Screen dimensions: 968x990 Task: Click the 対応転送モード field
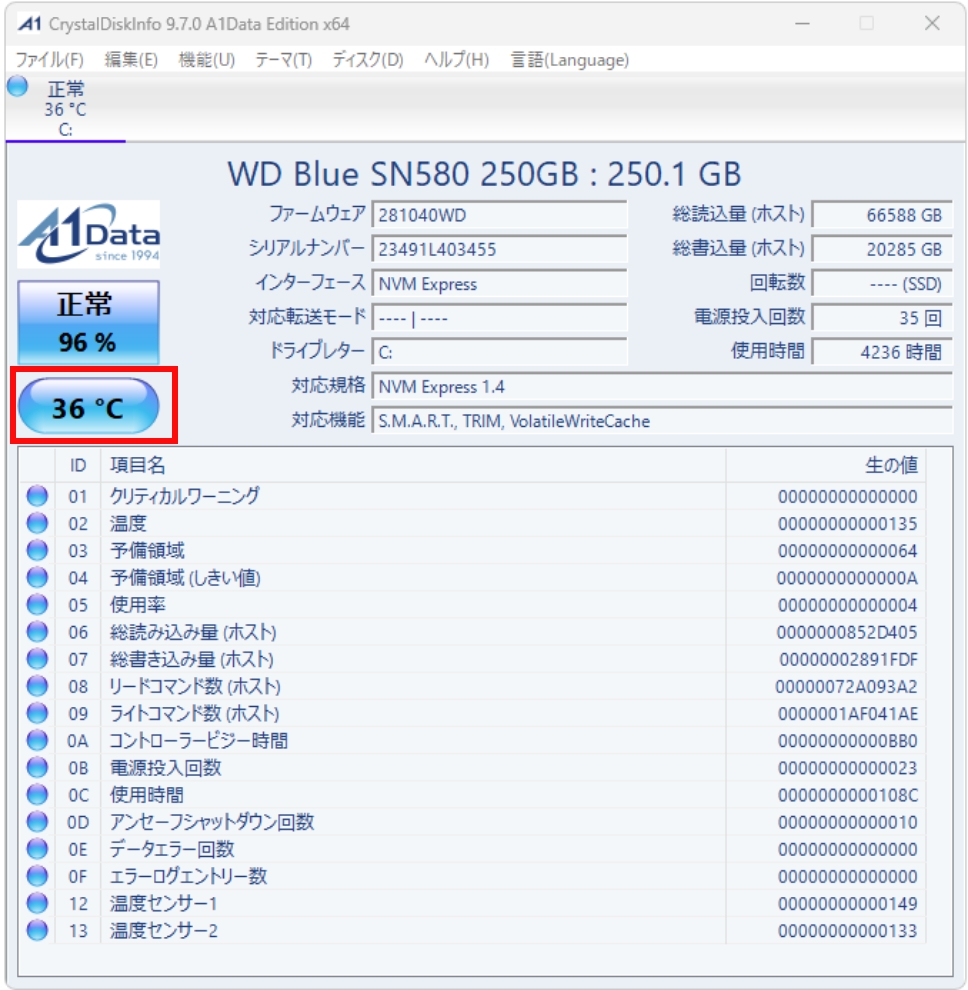pyautogui.click(x=499, y=318)
